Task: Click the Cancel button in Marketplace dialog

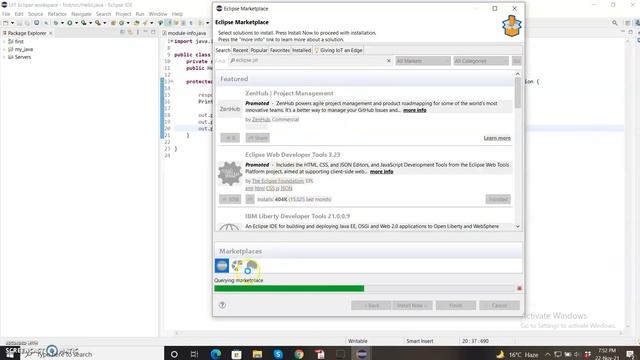Action: (x=499, y=305)
